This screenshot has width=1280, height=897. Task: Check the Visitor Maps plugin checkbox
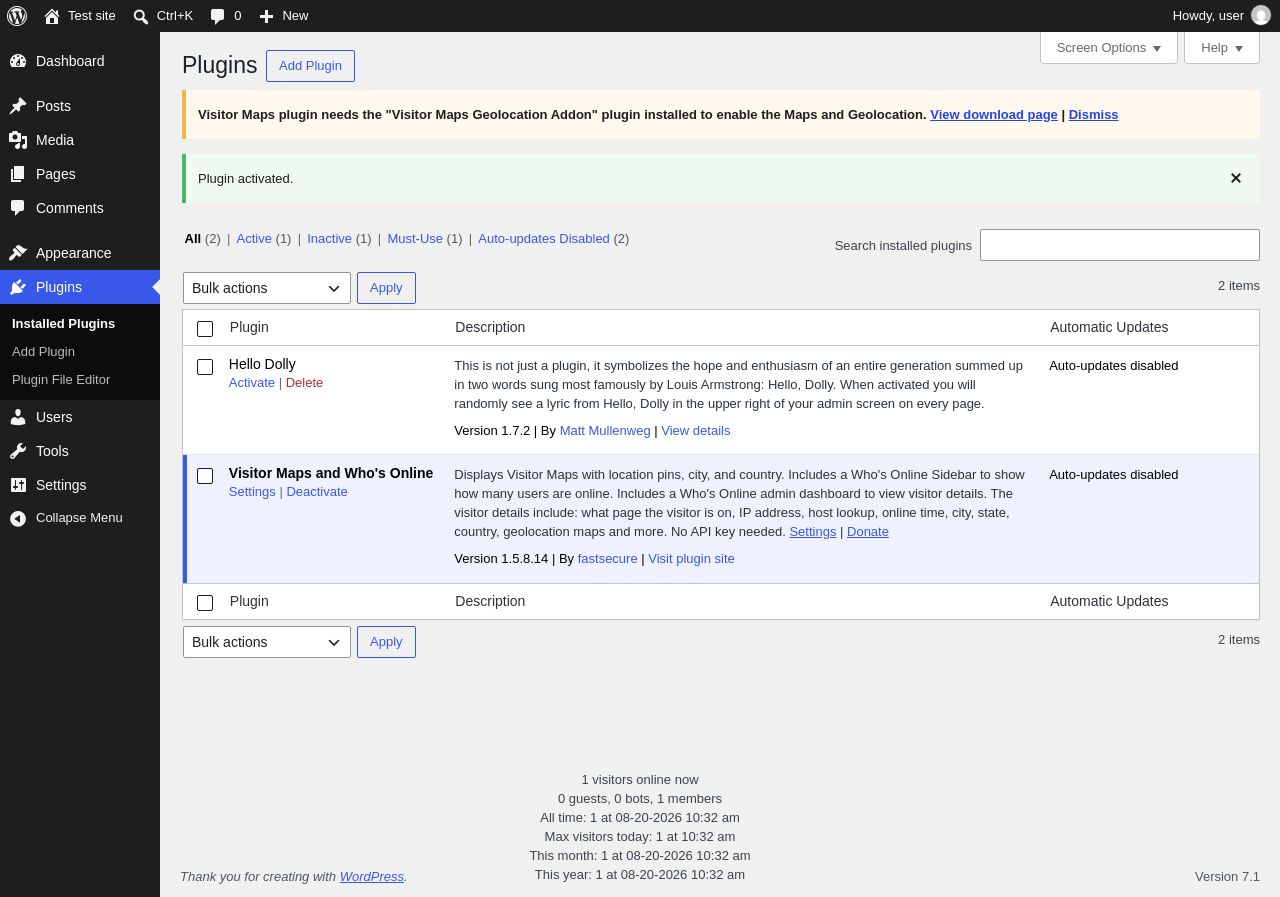tap(205, 476)
